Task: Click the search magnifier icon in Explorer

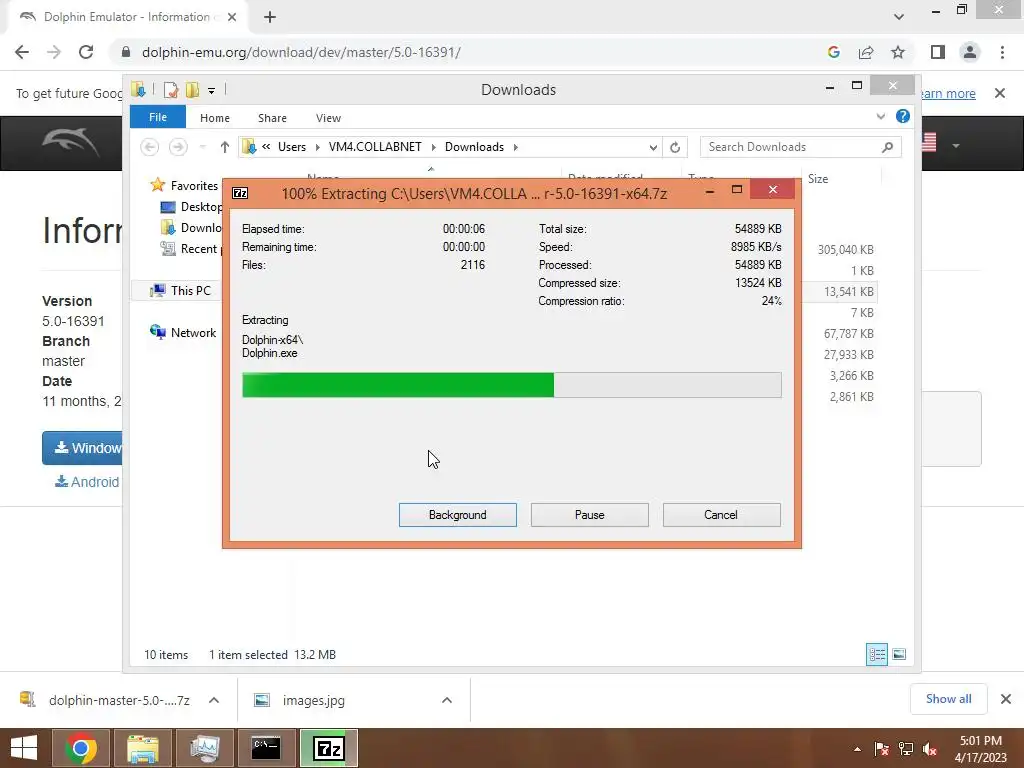Action: (887, 147)
